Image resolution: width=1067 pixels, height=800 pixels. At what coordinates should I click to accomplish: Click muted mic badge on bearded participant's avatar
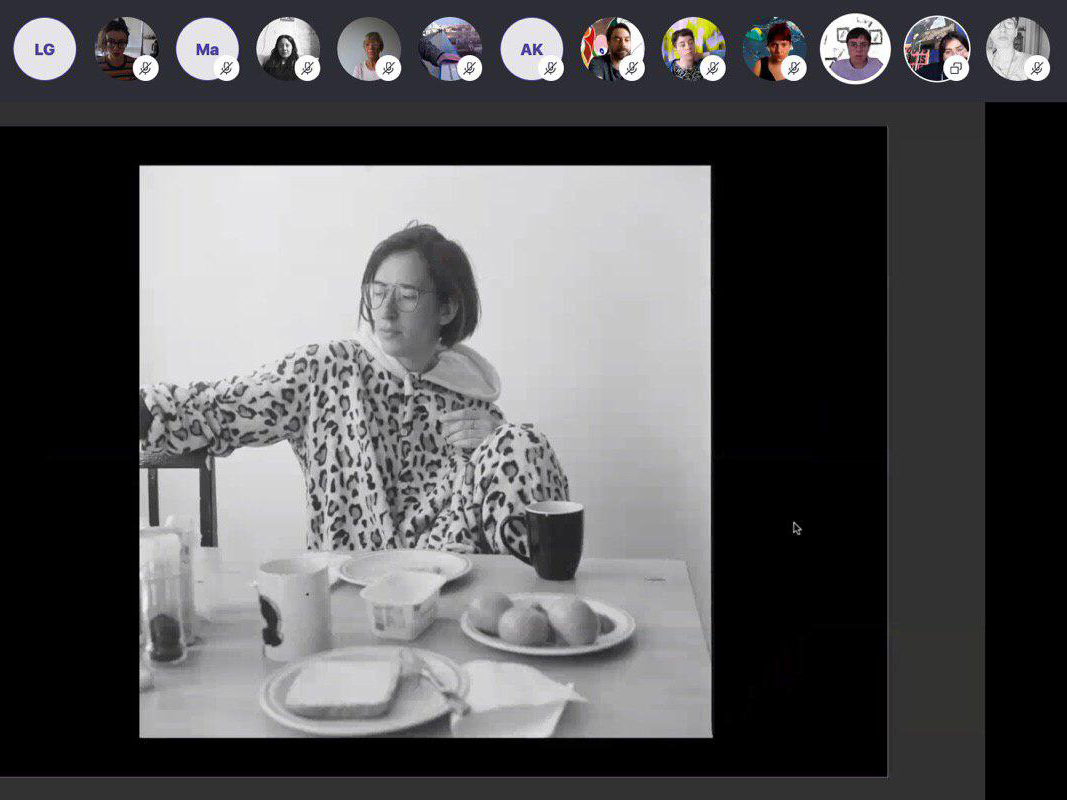[632, 68]
